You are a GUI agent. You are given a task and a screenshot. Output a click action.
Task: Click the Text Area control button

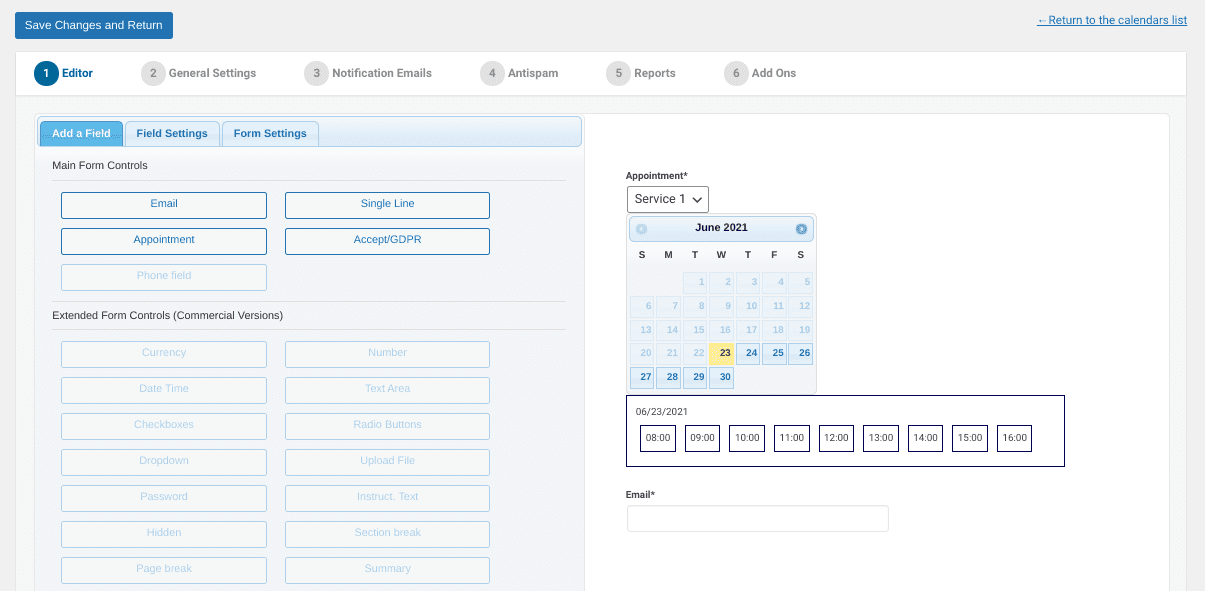coord(387,390)
